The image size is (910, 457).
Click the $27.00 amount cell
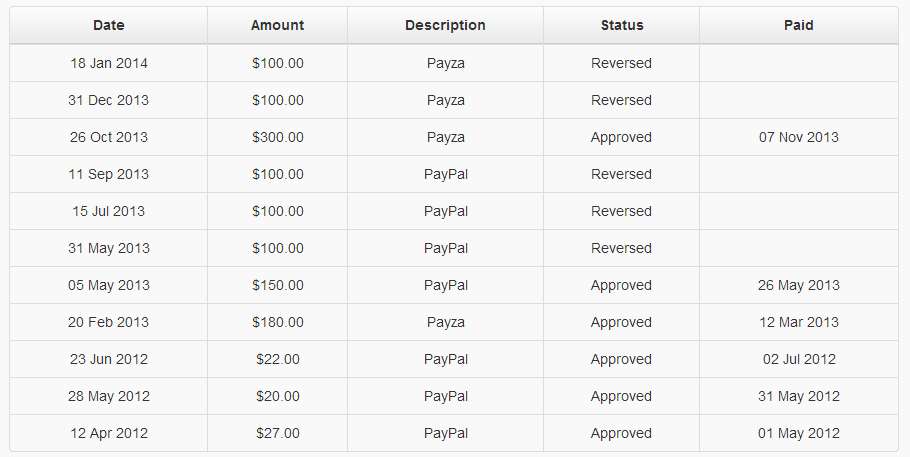click(278, 433)
